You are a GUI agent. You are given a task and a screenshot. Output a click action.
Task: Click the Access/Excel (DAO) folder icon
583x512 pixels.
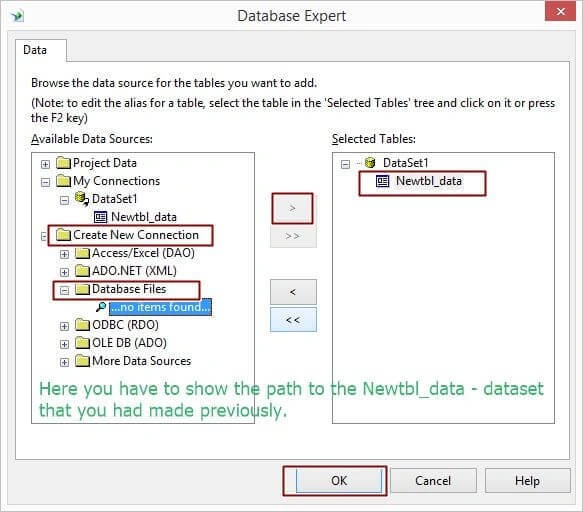82,253
